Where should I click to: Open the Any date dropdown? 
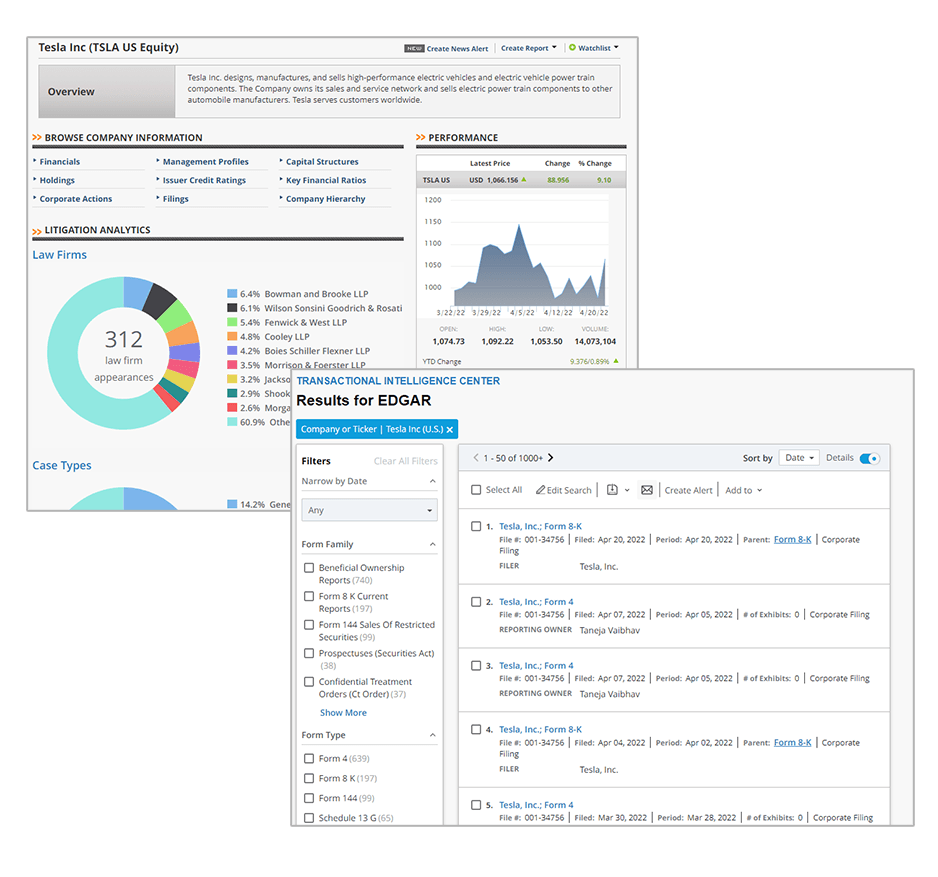click(370, 510)
